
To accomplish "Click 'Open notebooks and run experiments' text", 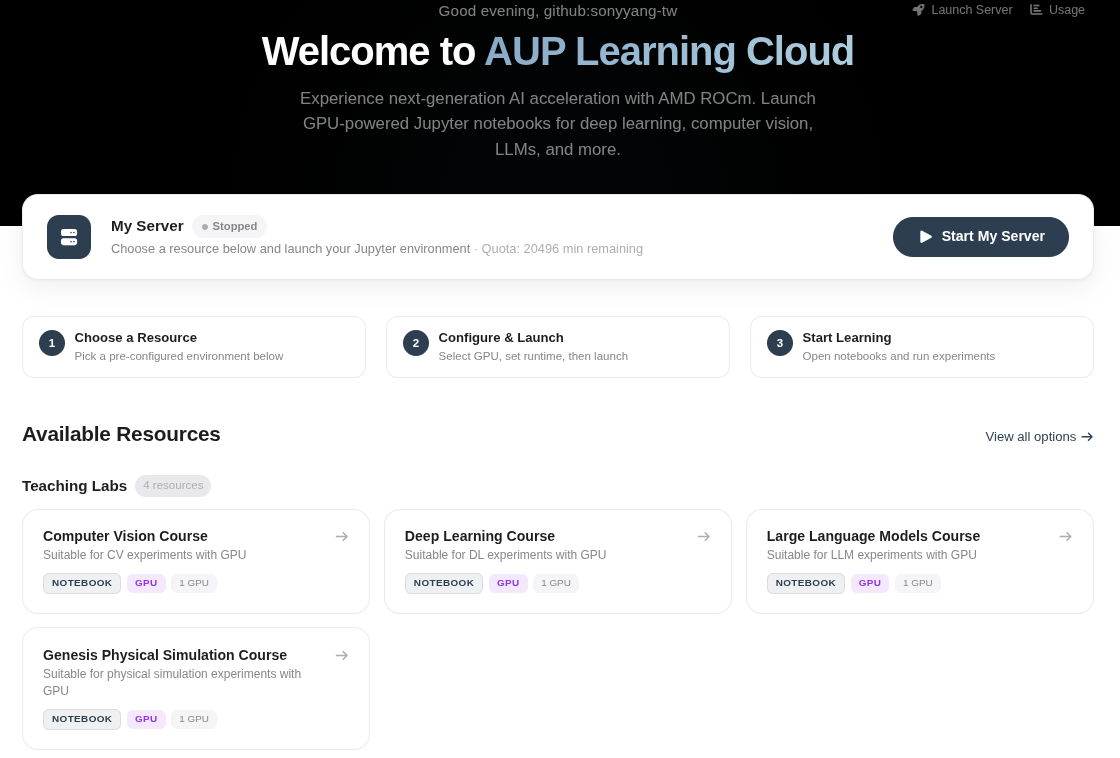I will tap(899, 356).
